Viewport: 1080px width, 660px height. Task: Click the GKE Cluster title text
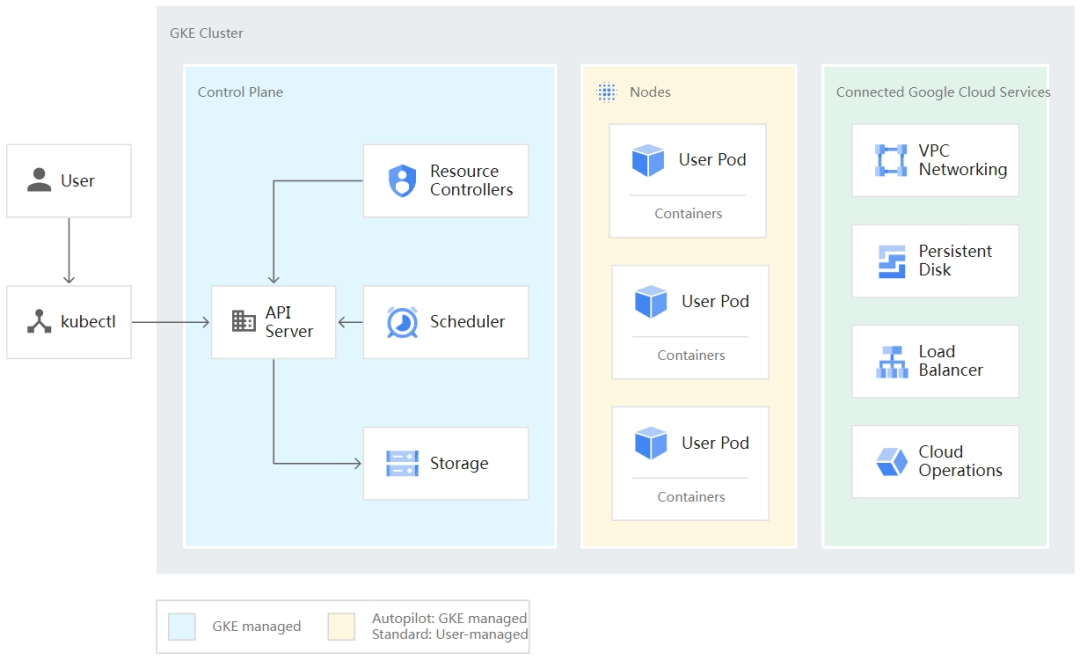(205, 33)
